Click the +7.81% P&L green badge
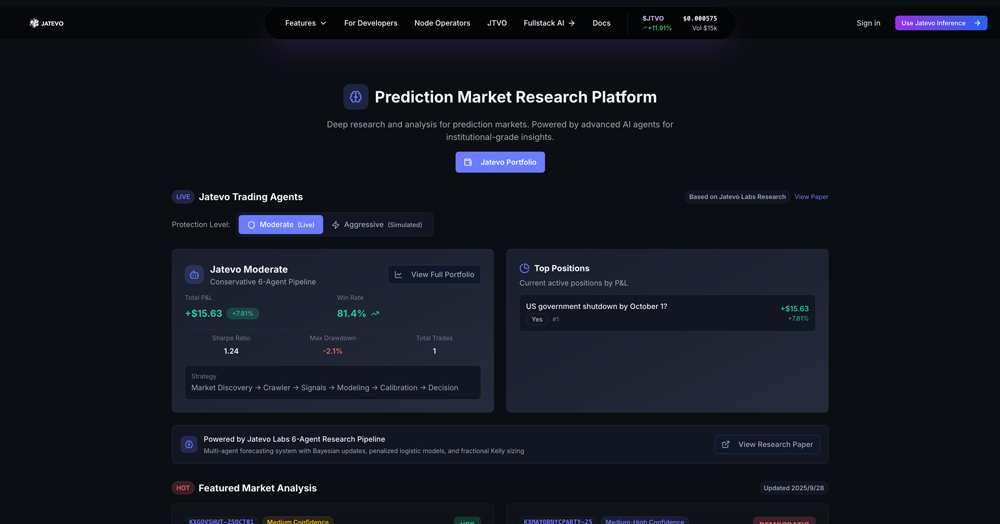1000x524 pixels. [x=243, y=314]
